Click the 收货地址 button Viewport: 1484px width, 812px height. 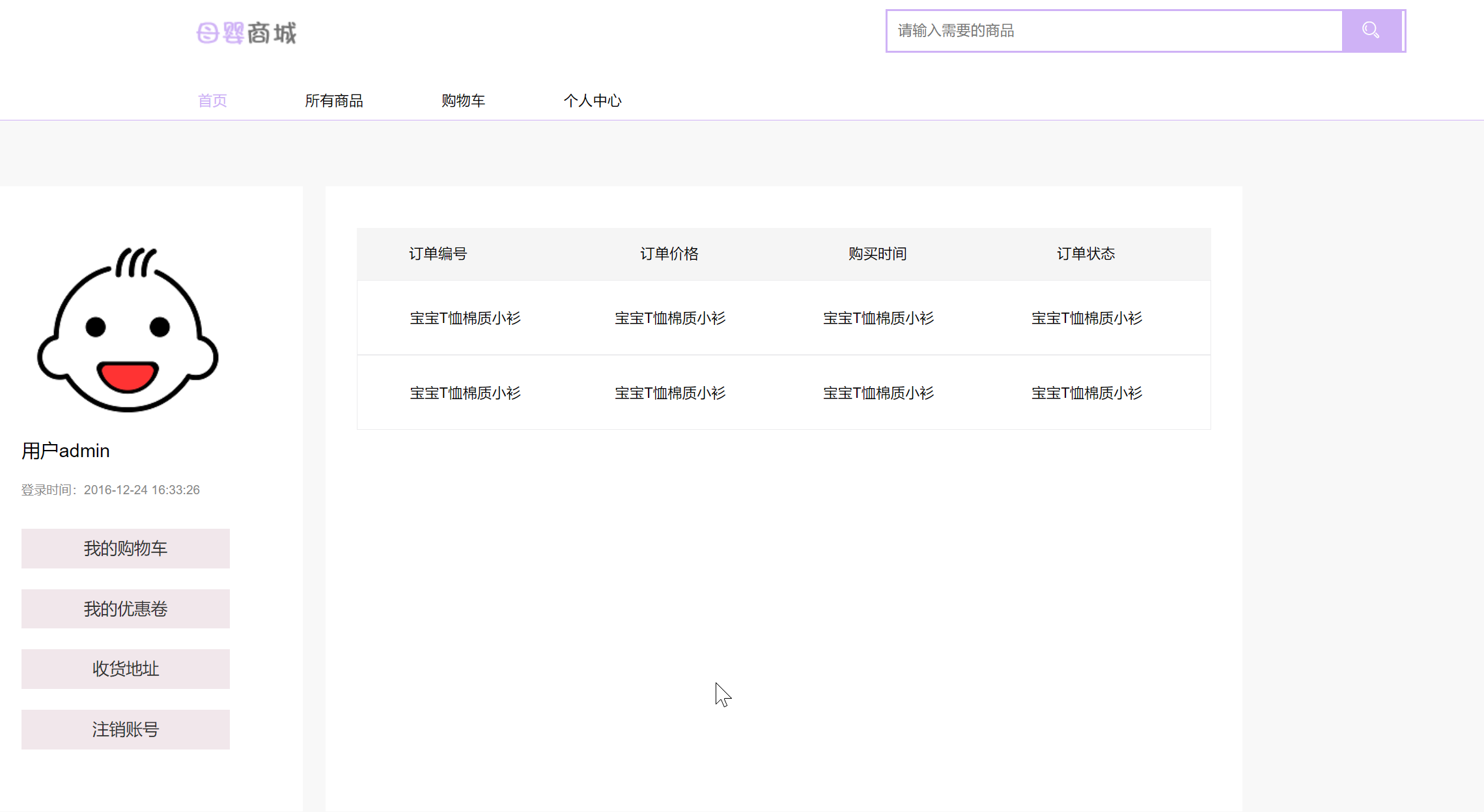coord(126,669)
